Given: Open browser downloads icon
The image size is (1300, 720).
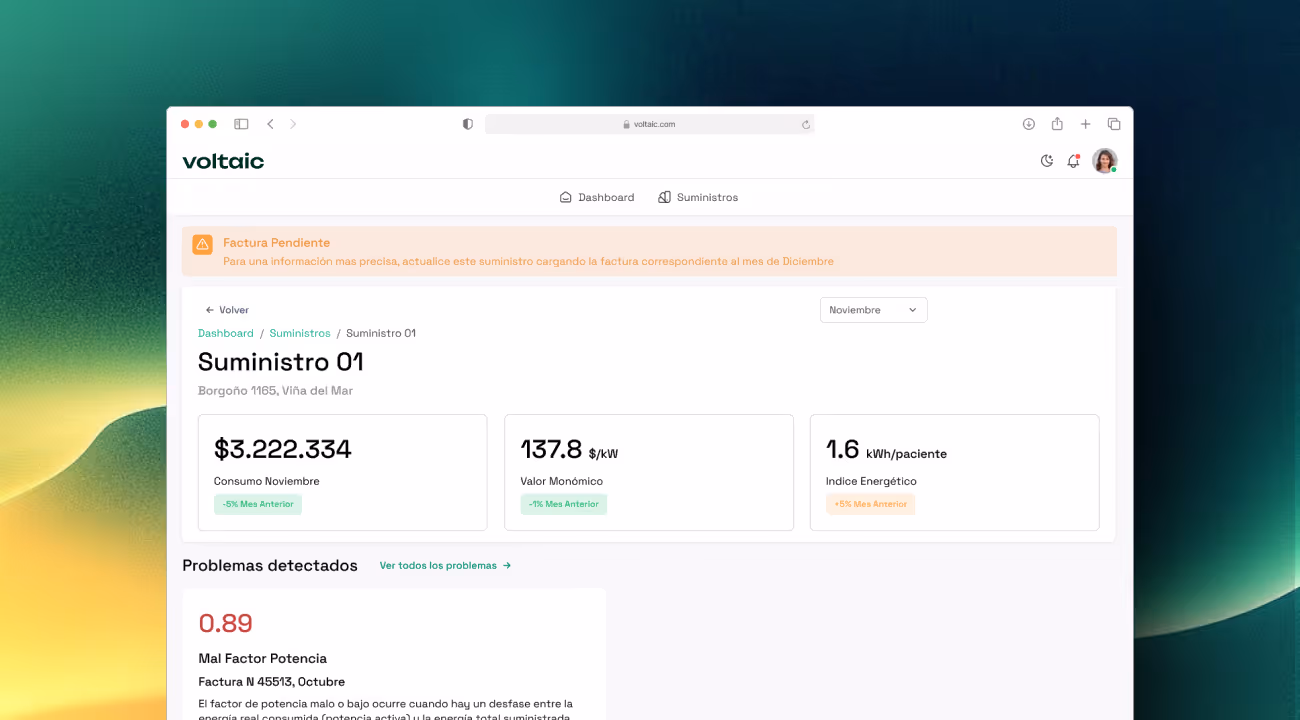Looking at the screenshot, I should click(1028, 124).
